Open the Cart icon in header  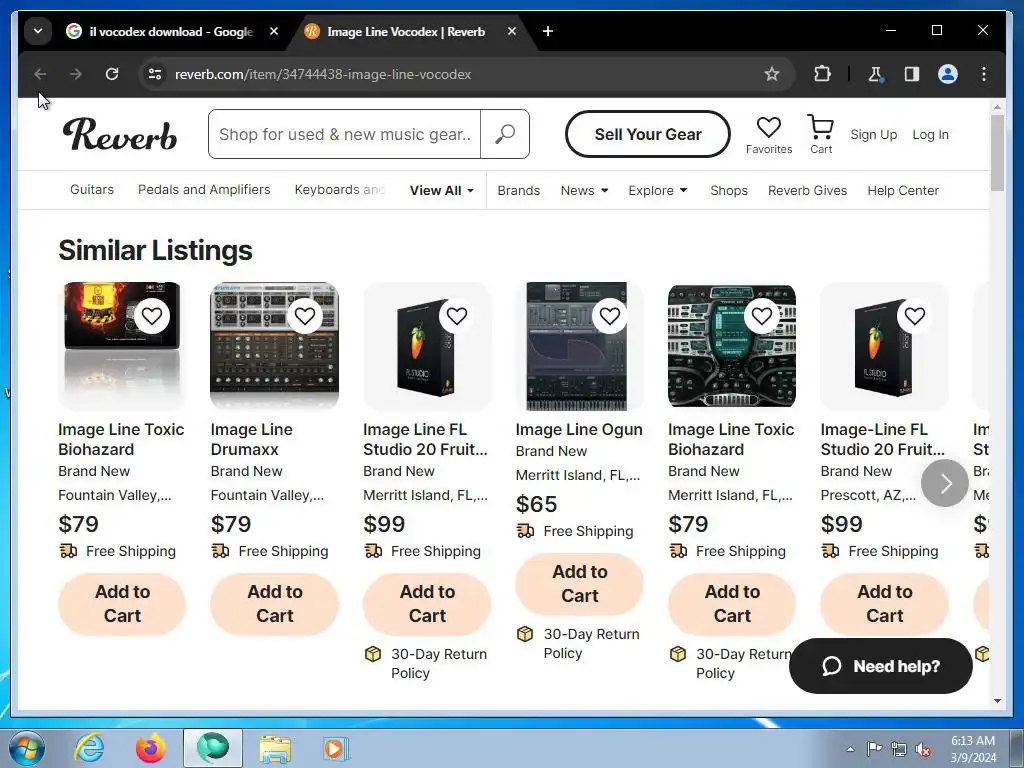tap(821, 135)
